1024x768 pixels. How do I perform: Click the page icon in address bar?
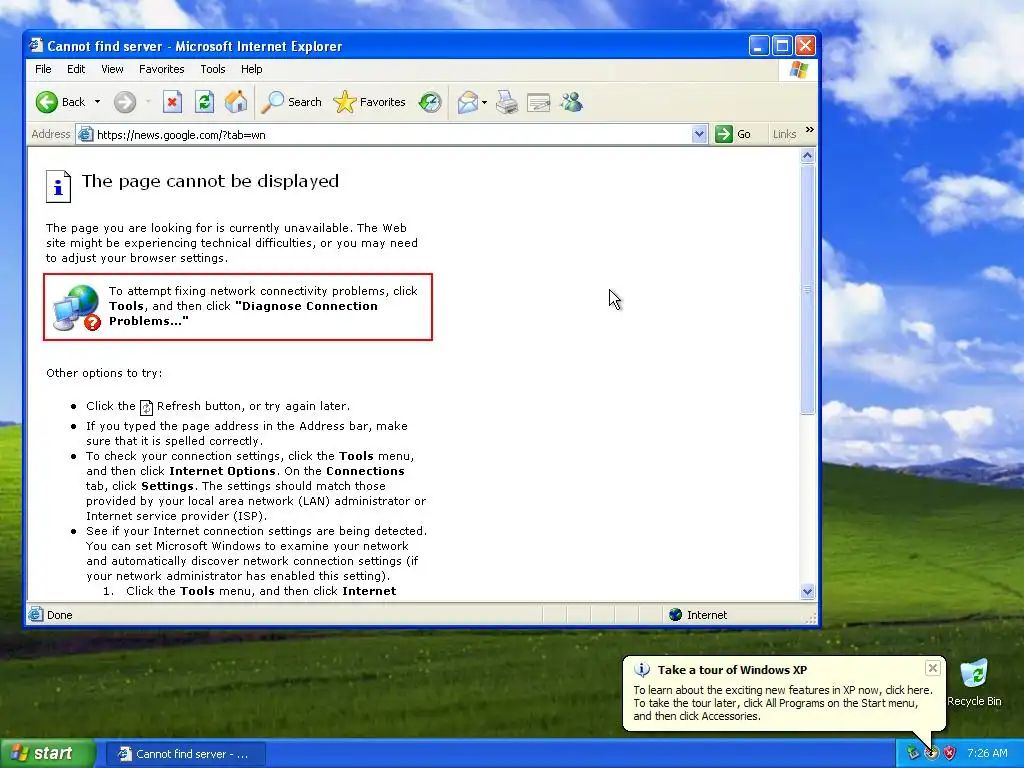[x=85, y=135]
